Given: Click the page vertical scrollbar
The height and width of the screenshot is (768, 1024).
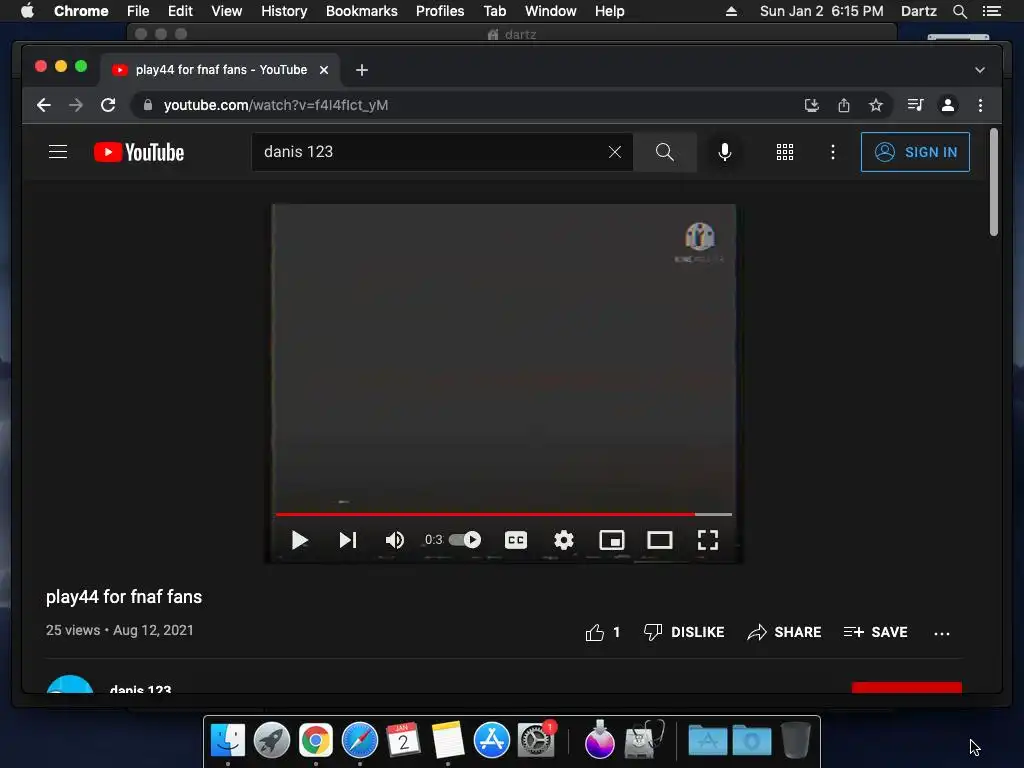Looking at the screenshot, I should [x=994, y=182].
